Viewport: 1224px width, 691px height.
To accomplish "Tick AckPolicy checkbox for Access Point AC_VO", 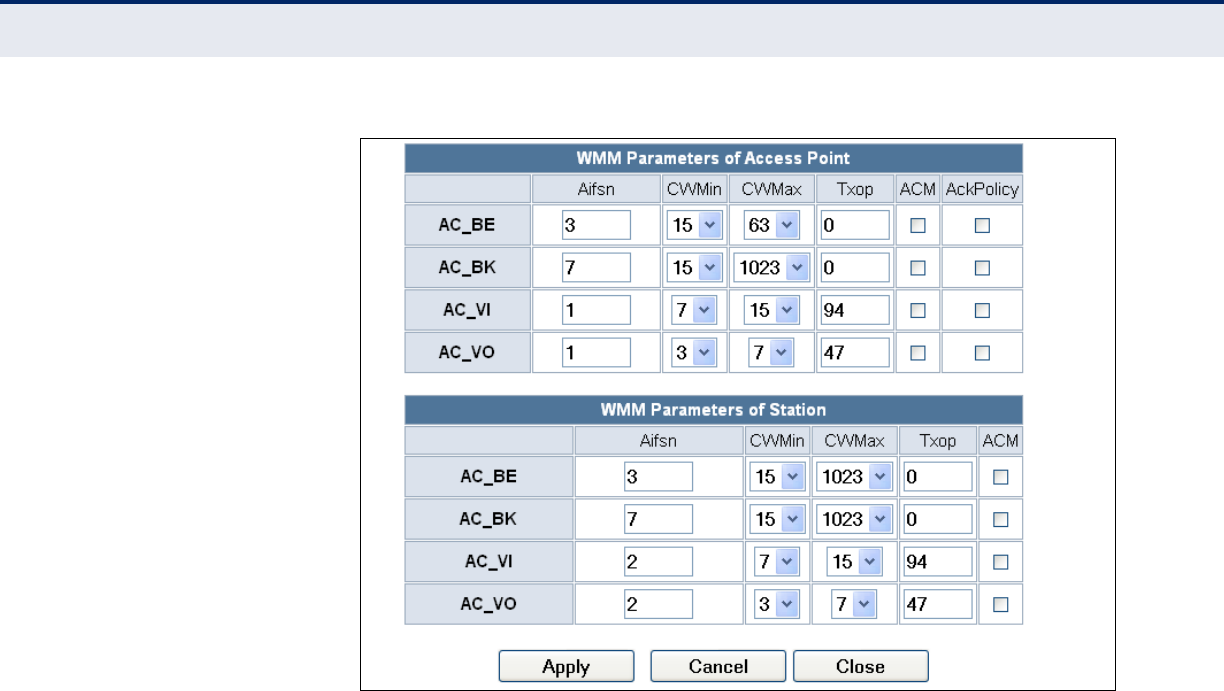I will point(982,352).
